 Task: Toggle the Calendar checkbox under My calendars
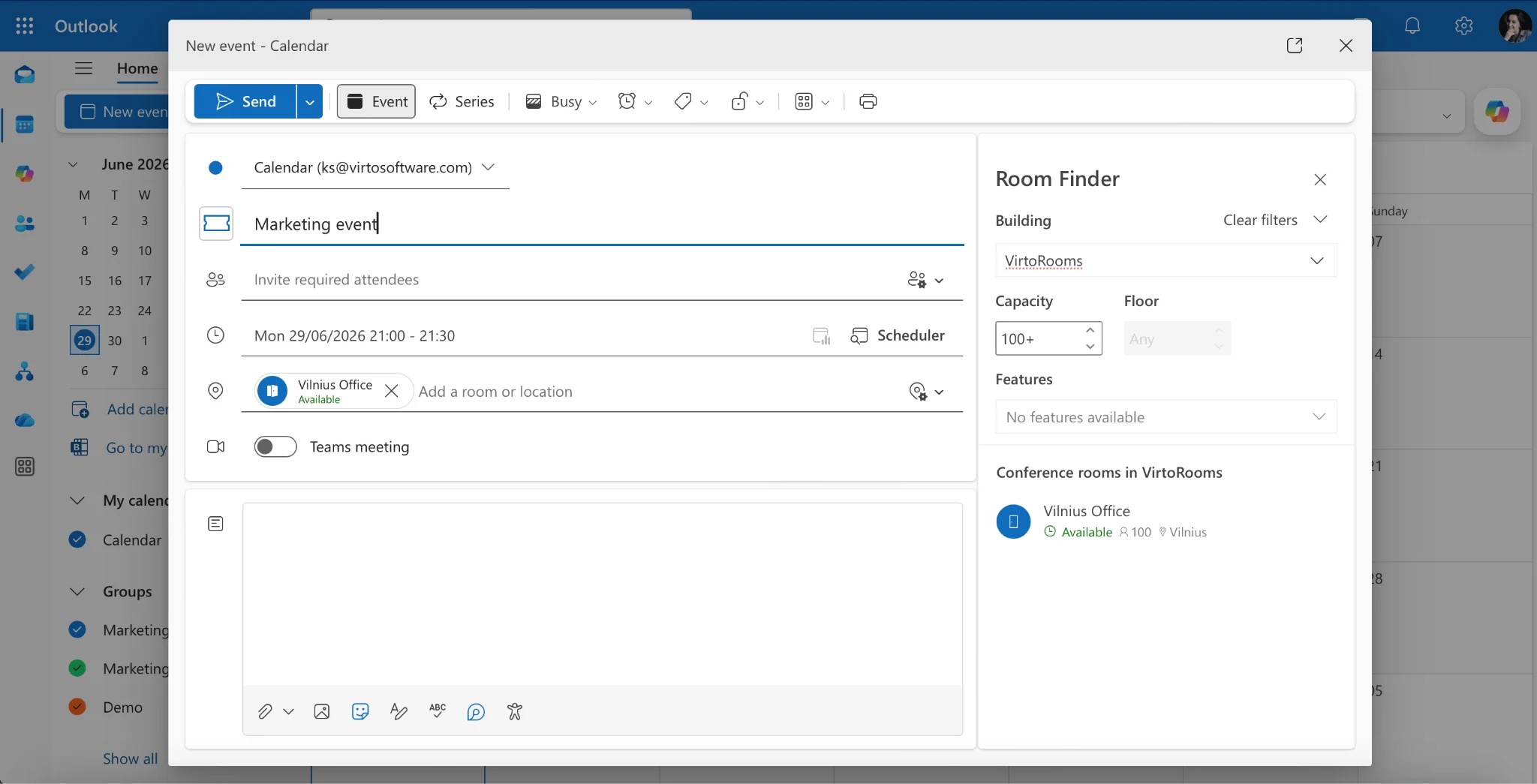77,539
